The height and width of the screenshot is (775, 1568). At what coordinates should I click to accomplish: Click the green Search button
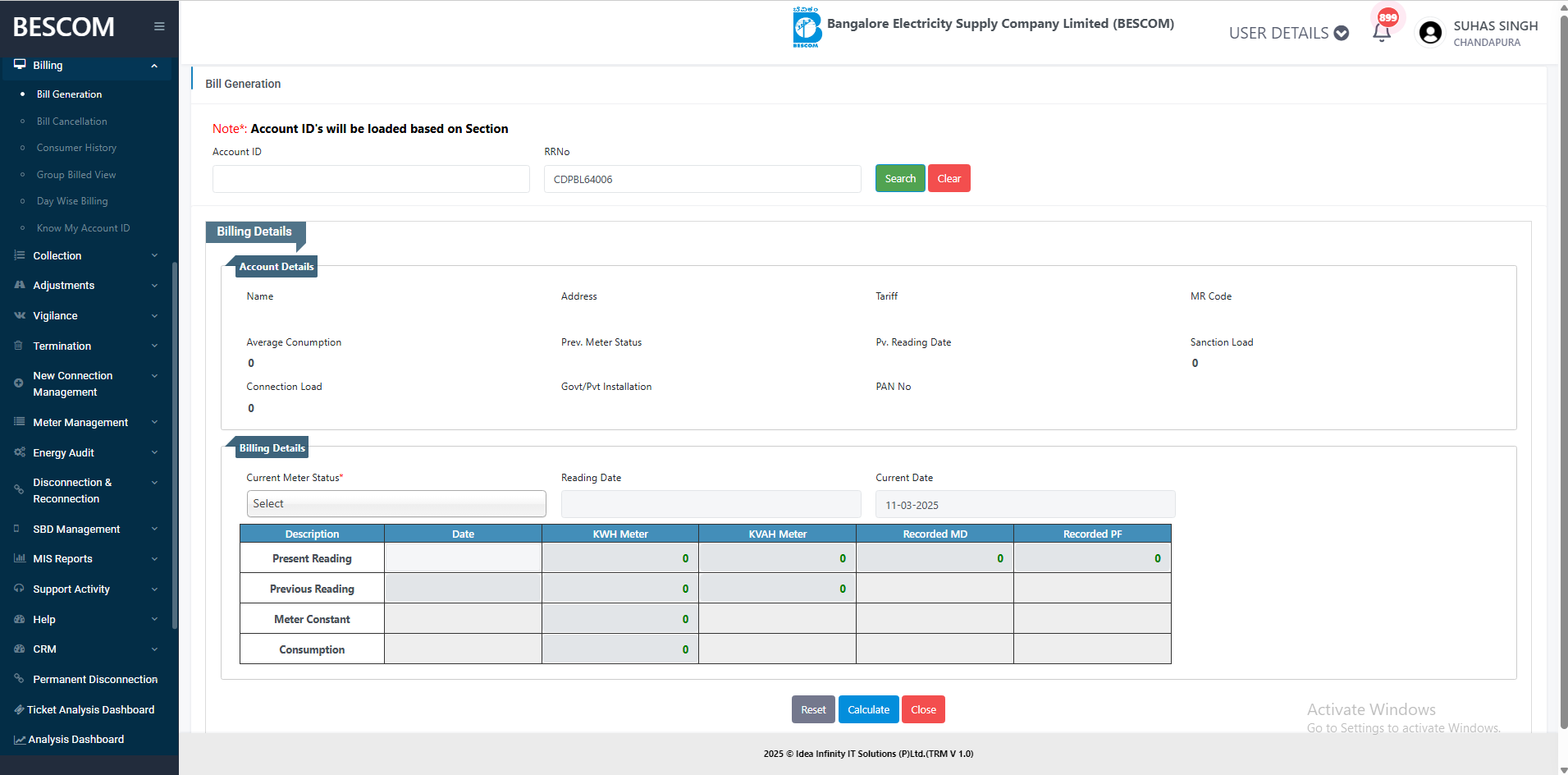tap(900, 178)
